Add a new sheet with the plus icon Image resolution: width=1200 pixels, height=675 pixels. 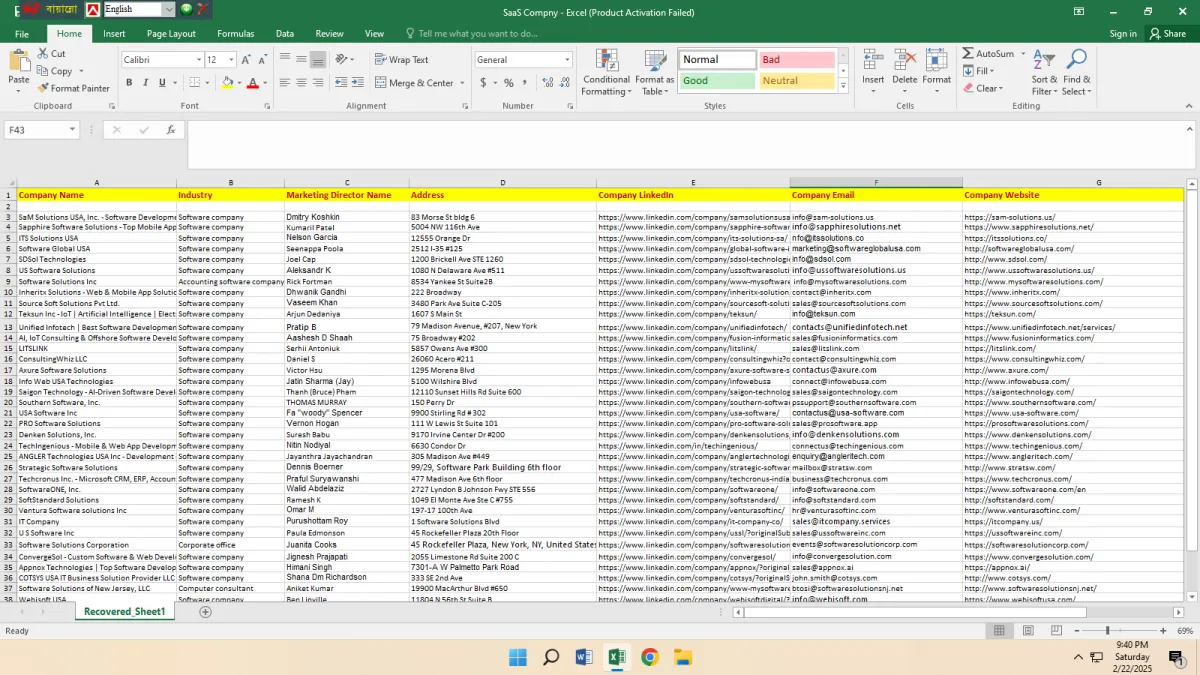205,611
